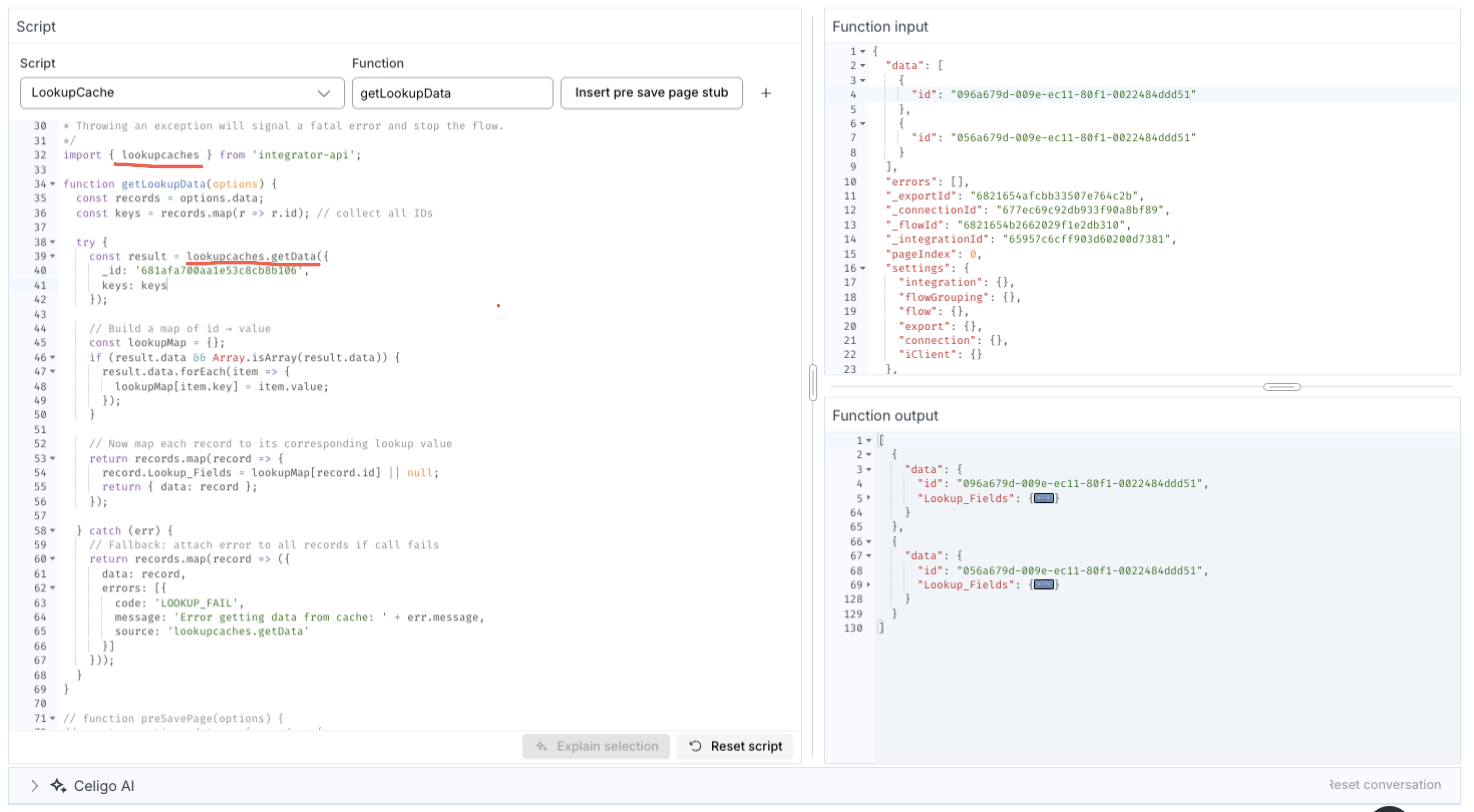Collapse the forEach fold arrow at line 47
This screenshot has height=812, width=1474.
point(53,372)
